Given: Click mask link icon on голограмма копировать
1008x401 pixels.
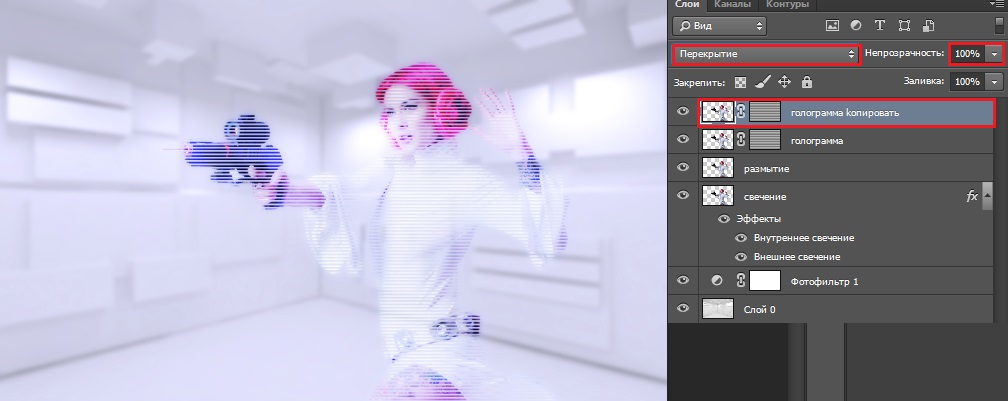Looking at the screenshot, I should [741, 112].
